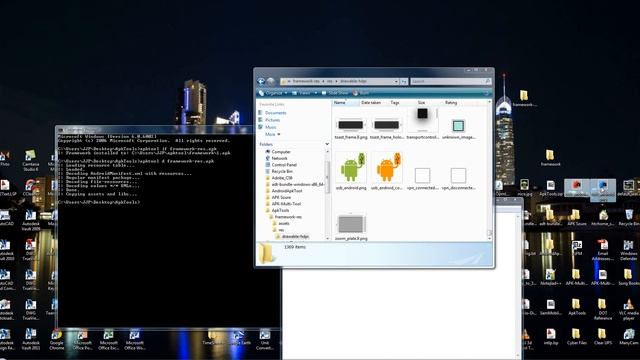Select assets folder in tree
Image resolution: width=640 pixels, height=360 pixels.
tap(280, 223)
